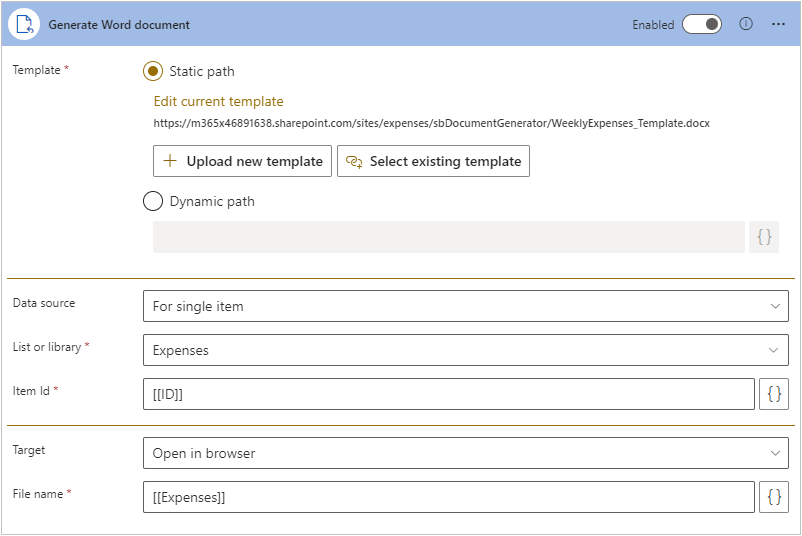The image size is (802, 536).
Task: Choose the Dynamic path radio option
Action: pyautogui.click(x=153, y=201)
